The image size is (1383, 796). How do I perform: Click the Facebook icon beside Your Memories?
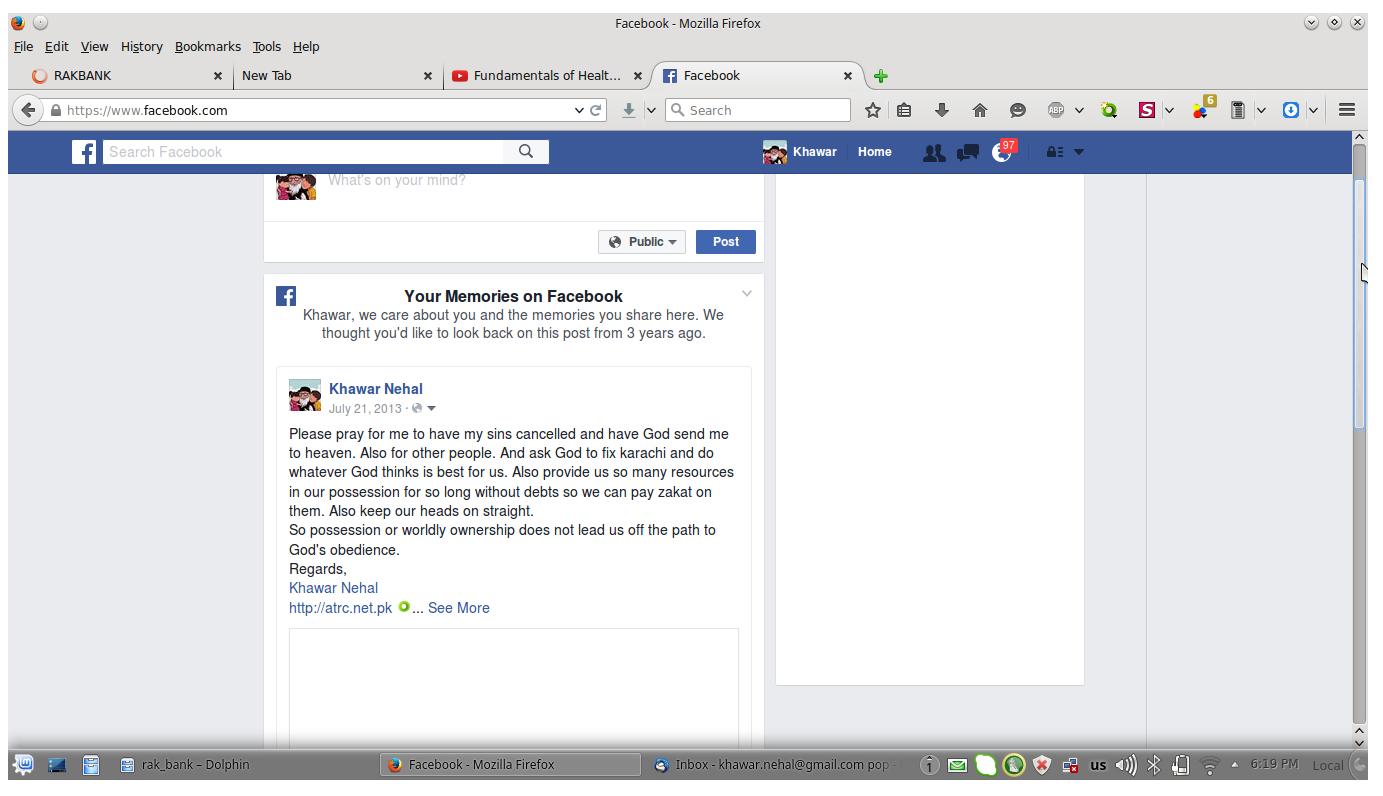point(286,296)
